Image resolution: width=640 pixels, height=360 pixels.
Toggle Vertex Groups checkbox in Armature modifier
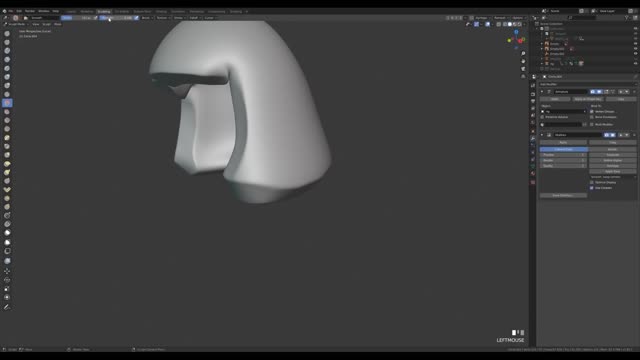(x=591, y=111)
